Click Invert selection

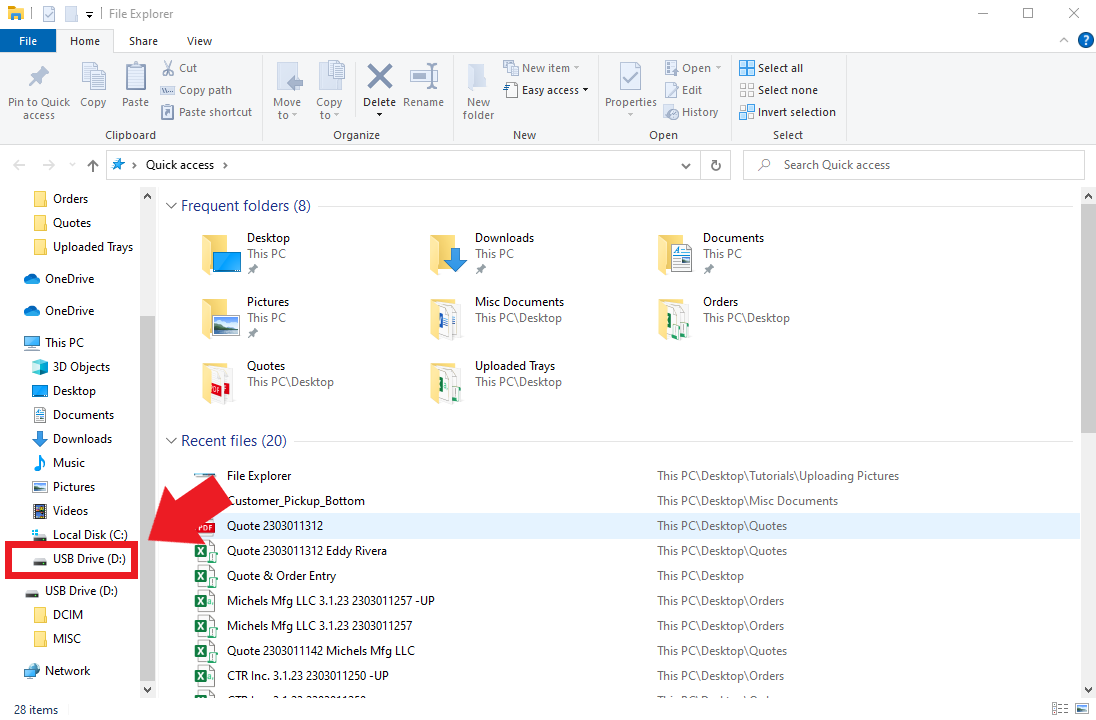pyautogui.click(x=788, y=112)
